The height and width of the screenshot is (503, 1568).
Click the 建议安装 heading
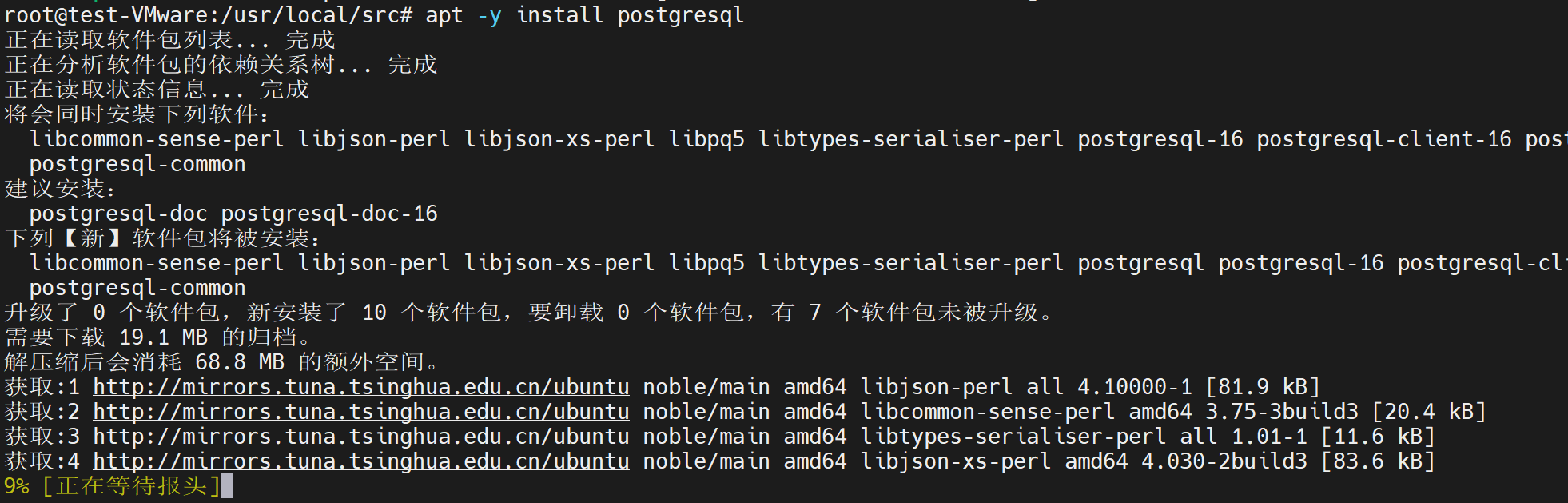[56, 189]
